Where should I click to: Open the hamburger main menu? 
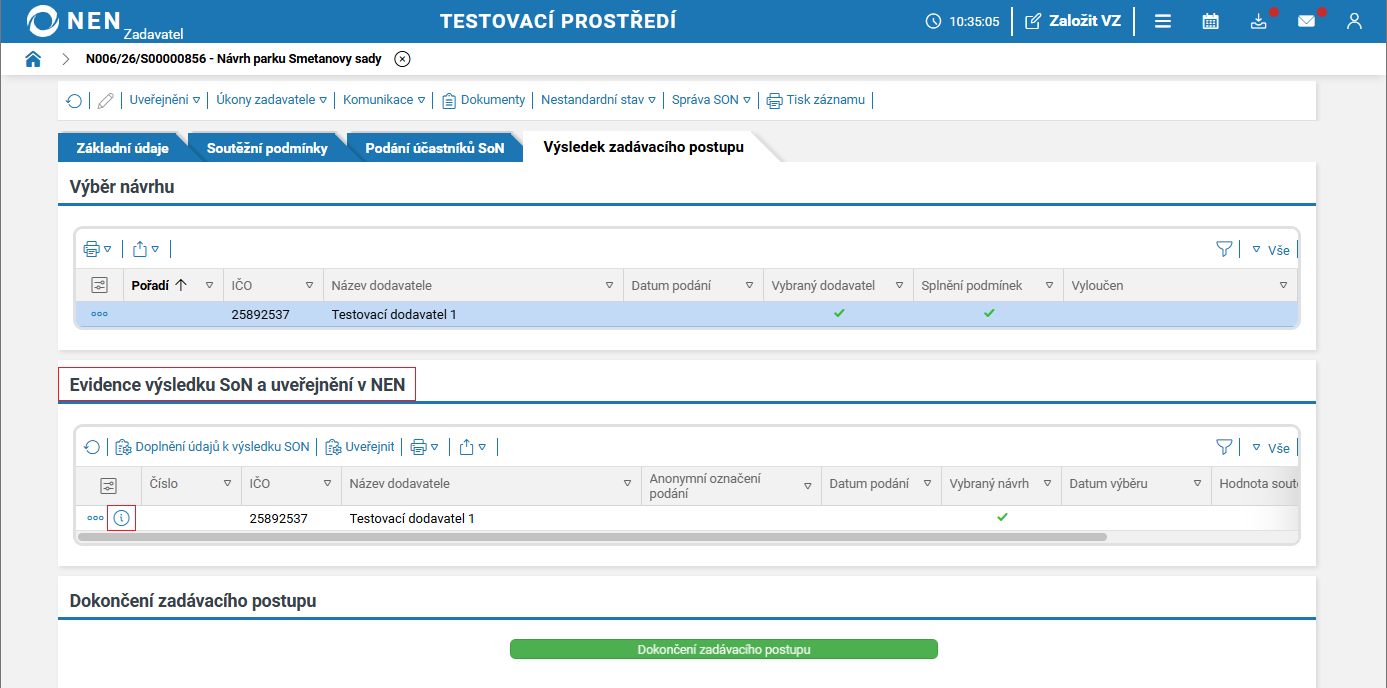coord(1163,21)
